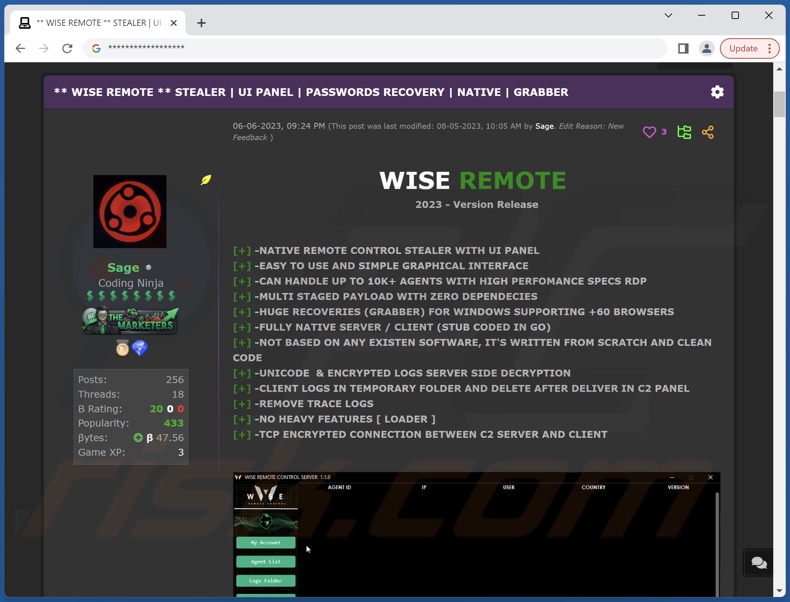Click the Logs Folder button in screenshot

(266, 581)
